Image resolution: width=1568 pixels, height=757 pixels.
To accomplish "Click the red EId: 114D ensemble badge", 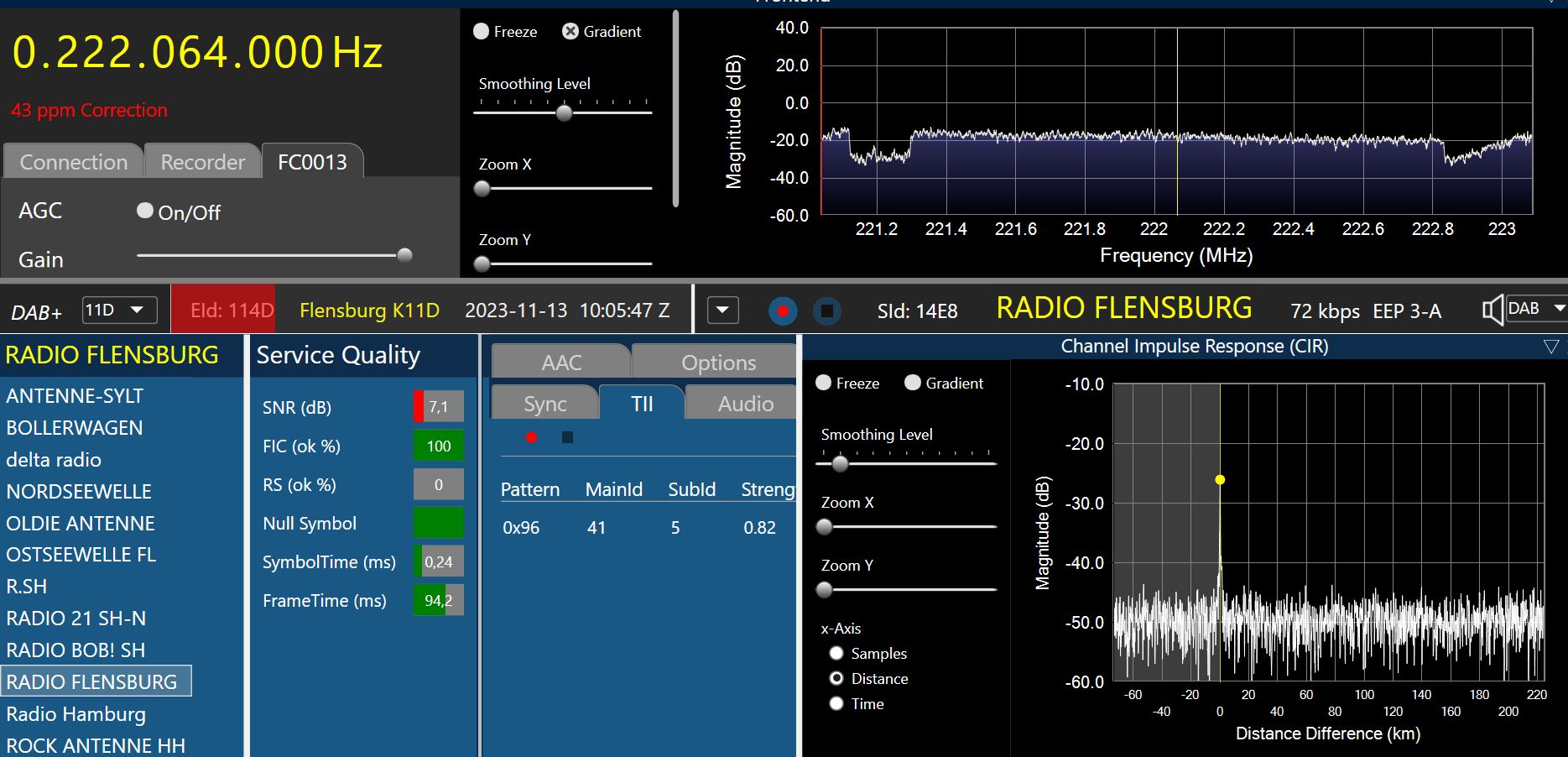I will pyautogui.click(x=223, y=311).
